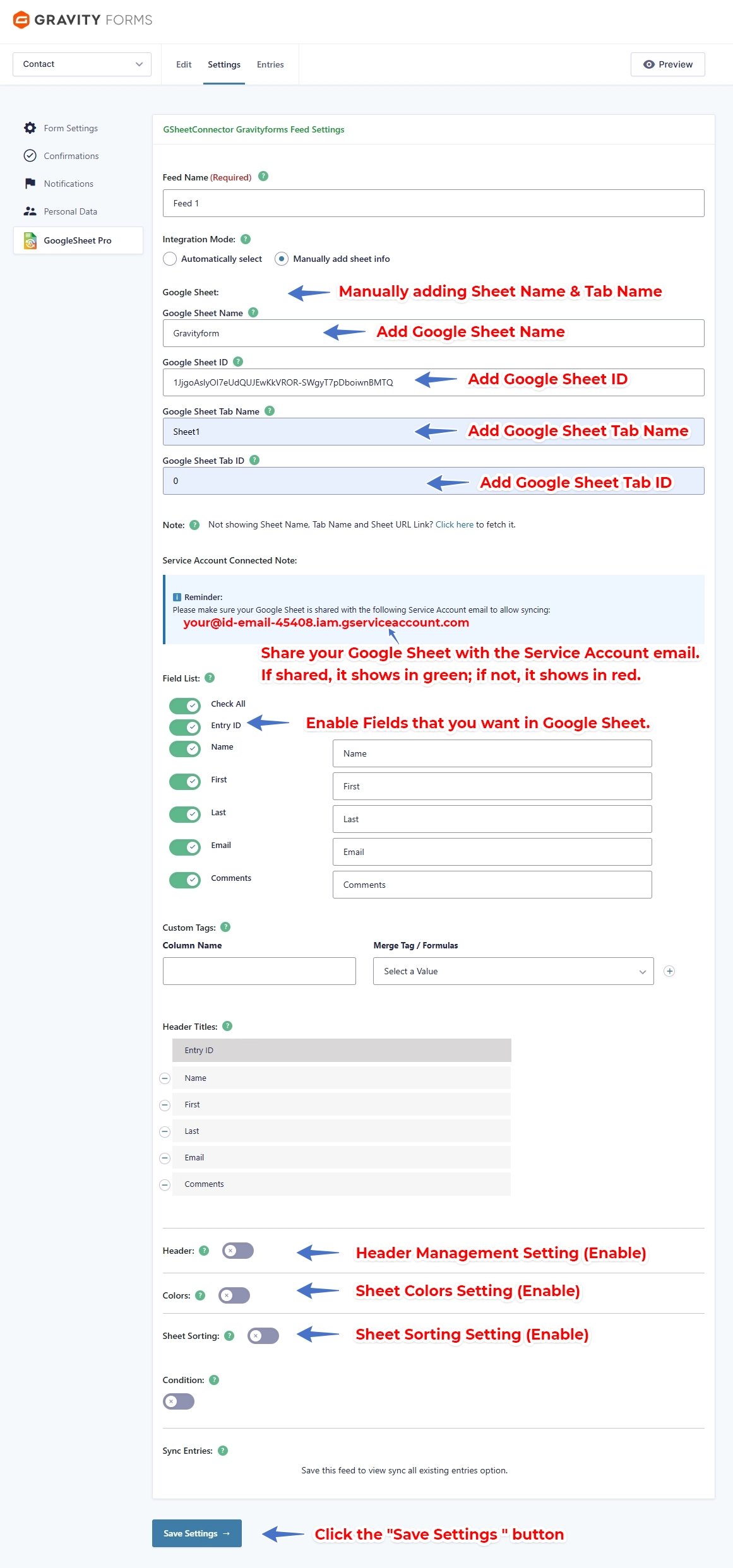Show help icon beside Header toggle
Image resolution: width=733 pixels, height=1568 pixels.
click(204, 1251)
